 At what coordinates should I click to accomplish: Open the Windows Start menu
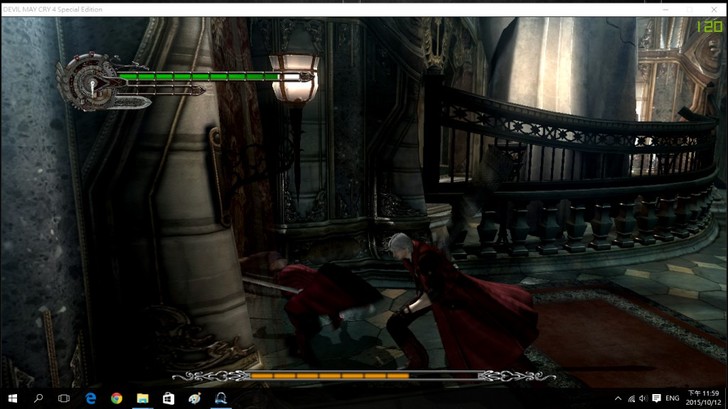coord(13,398)
